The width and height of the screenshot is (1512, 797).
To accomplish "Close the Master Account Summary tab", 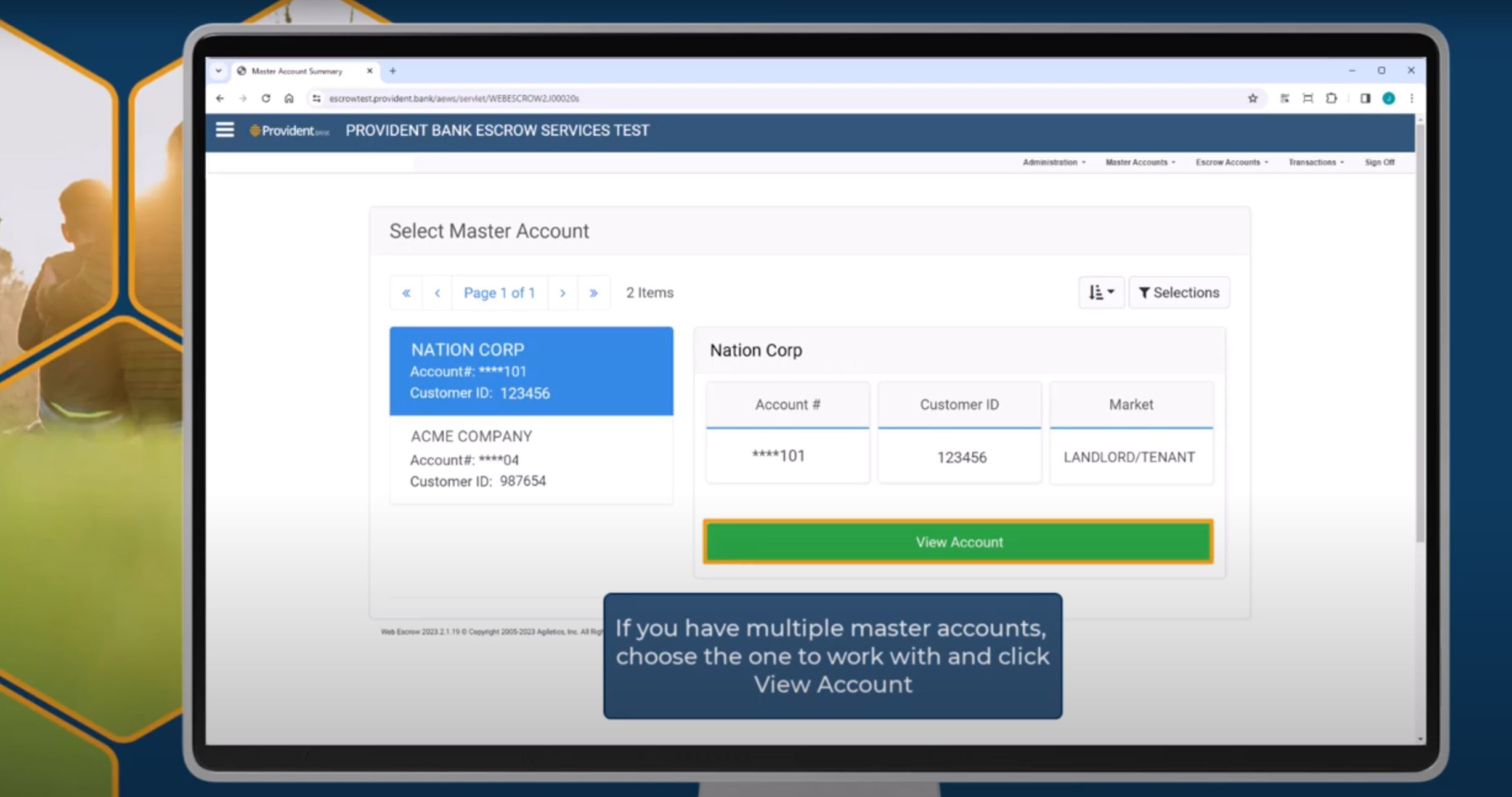I will click(370, 71).
